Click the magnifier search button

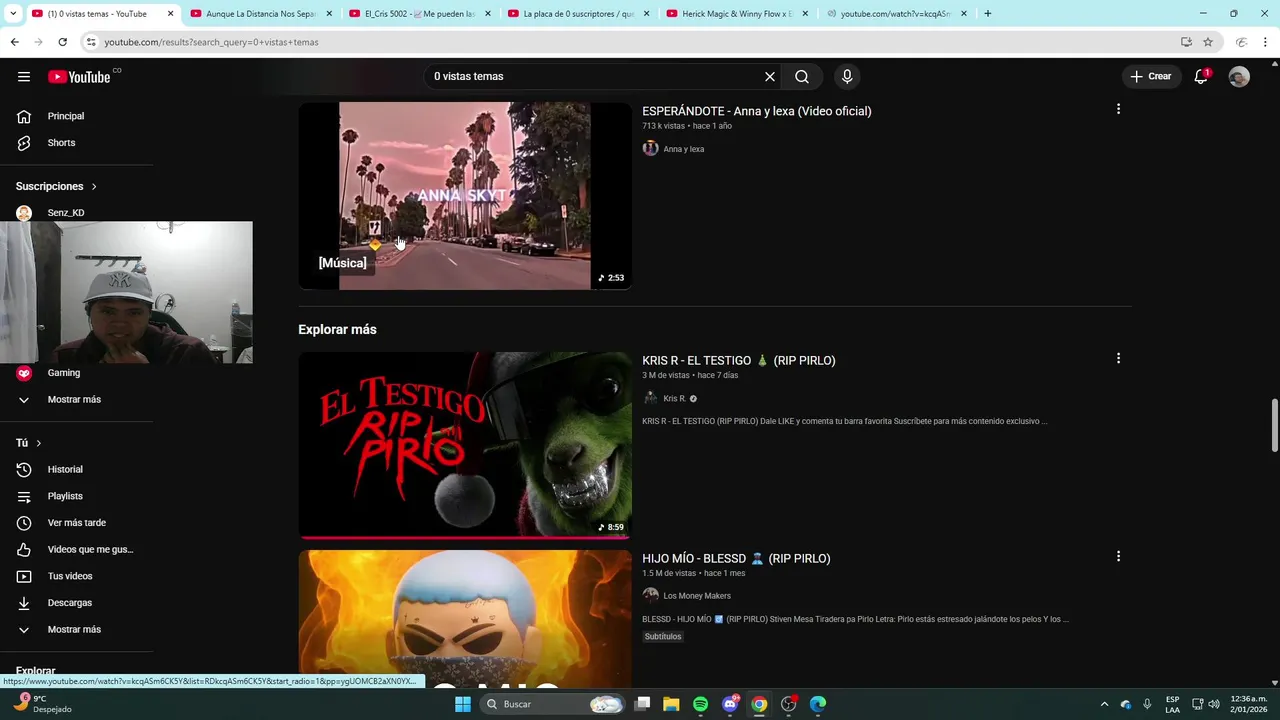[802, 77]
